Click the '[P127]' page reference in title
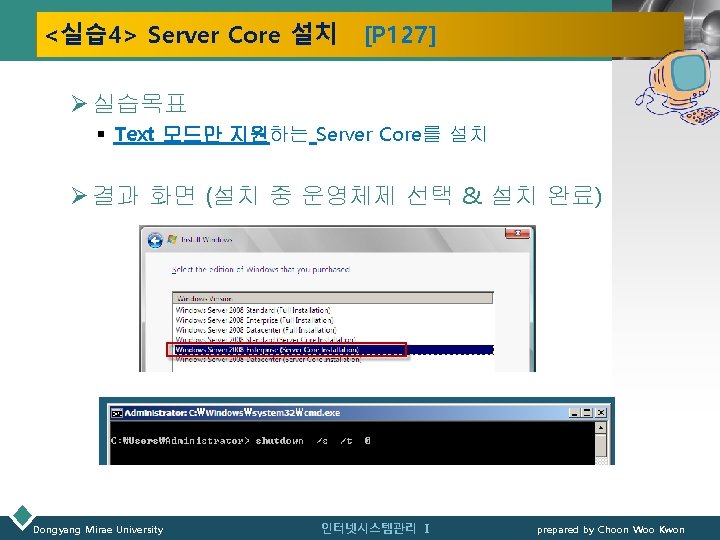 point(400,34)
